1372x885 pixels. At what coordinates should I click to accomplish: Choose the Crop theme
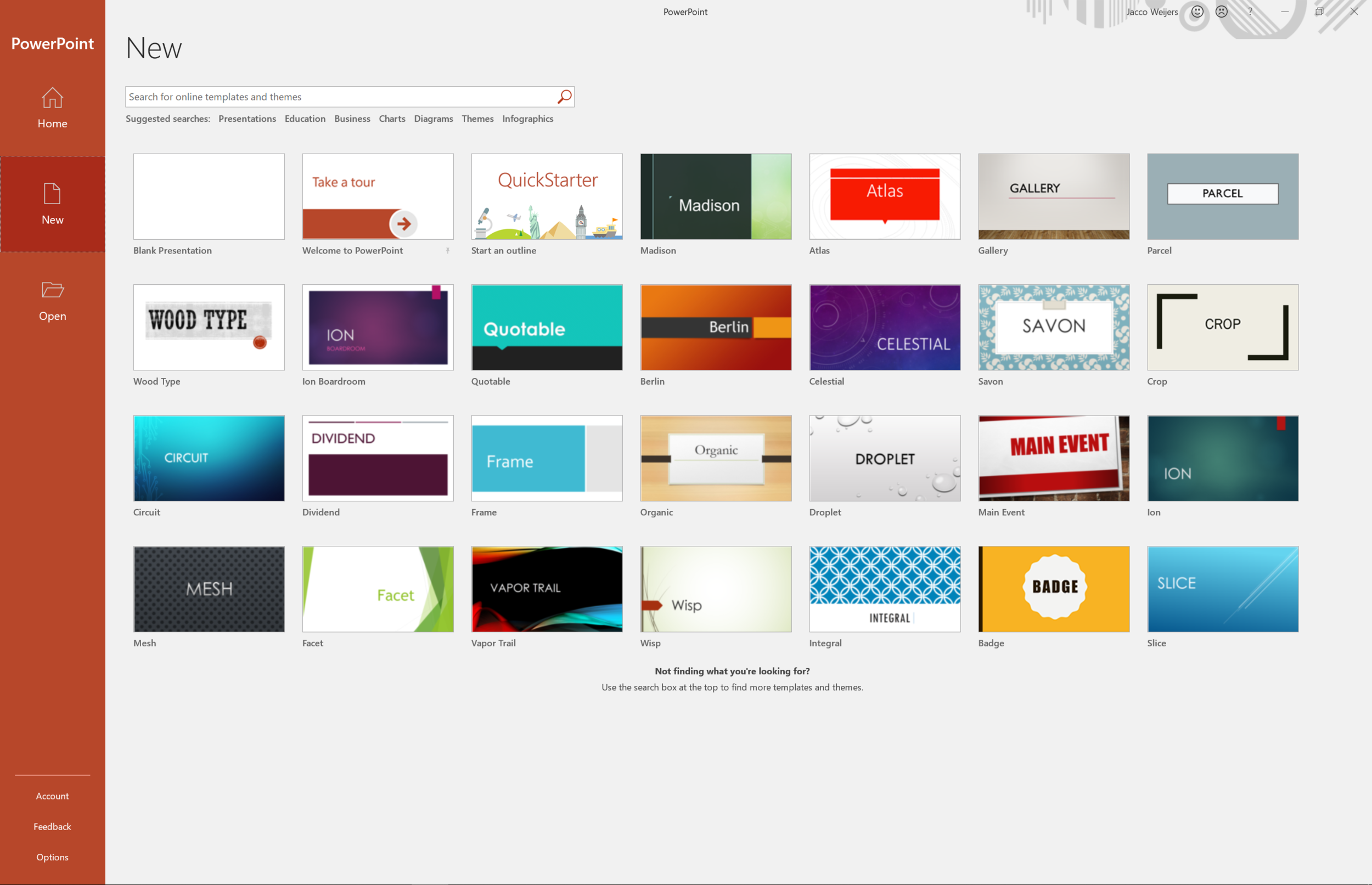[1223, 328]
